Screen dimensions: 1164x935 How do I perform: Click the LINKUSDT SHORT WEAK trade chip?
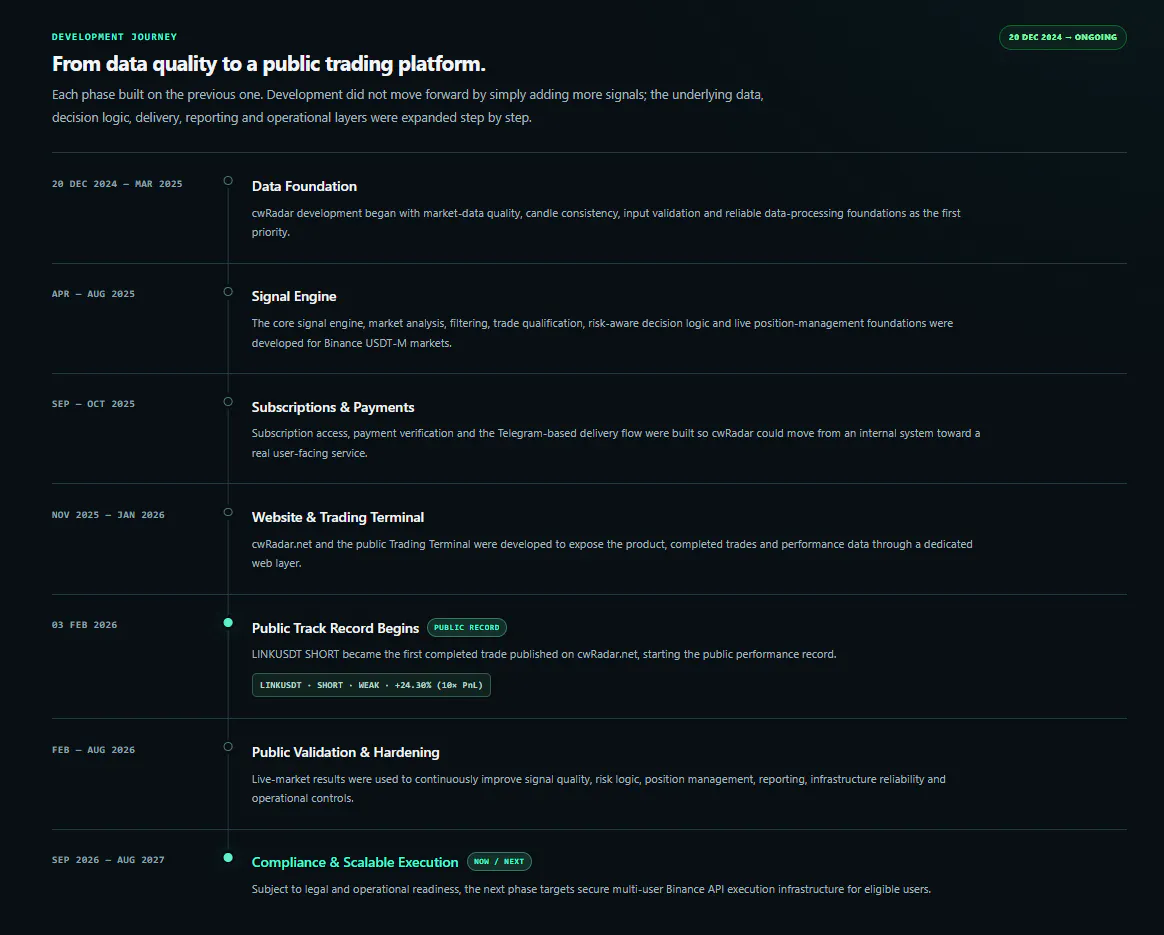[x=371, y=685]
